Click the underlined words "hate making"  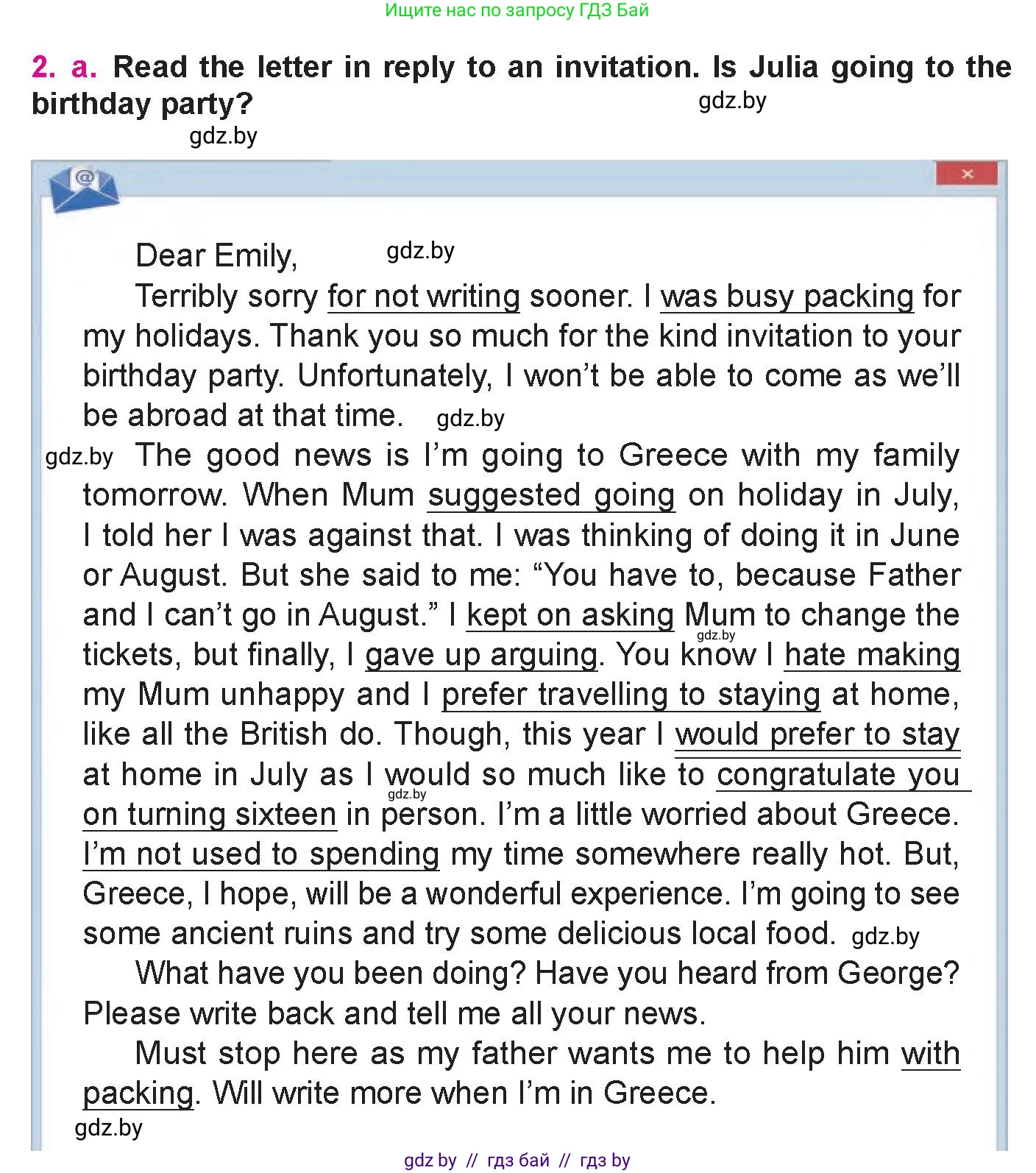pos(872,655)
